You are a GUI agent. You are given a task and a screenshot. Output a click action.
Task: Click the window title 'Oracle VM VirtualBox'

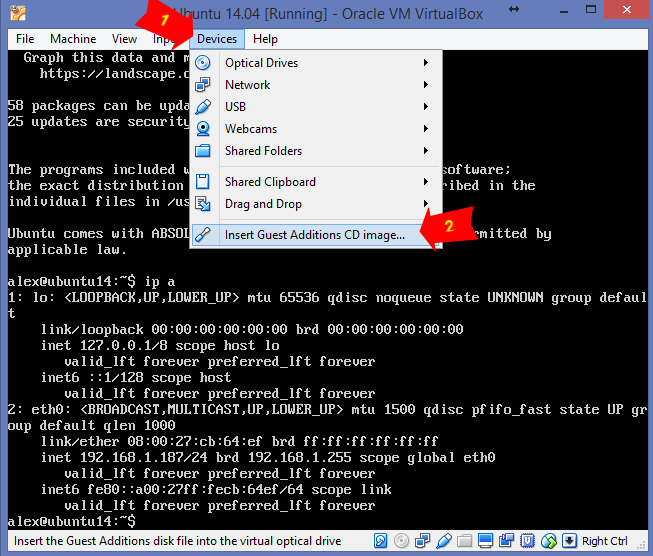(x=412, y=14)
